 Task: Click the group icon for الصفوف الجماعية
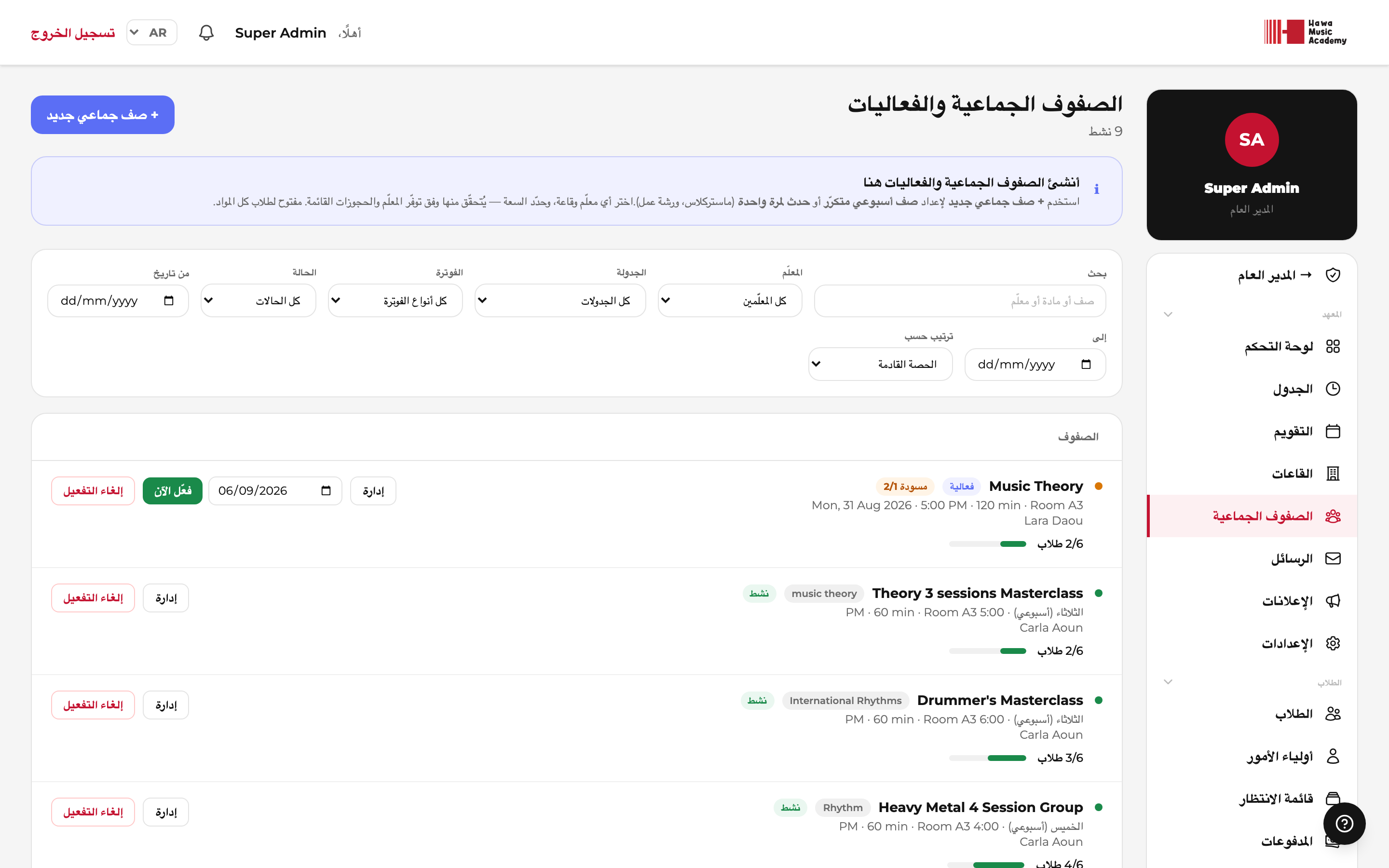1333,516
